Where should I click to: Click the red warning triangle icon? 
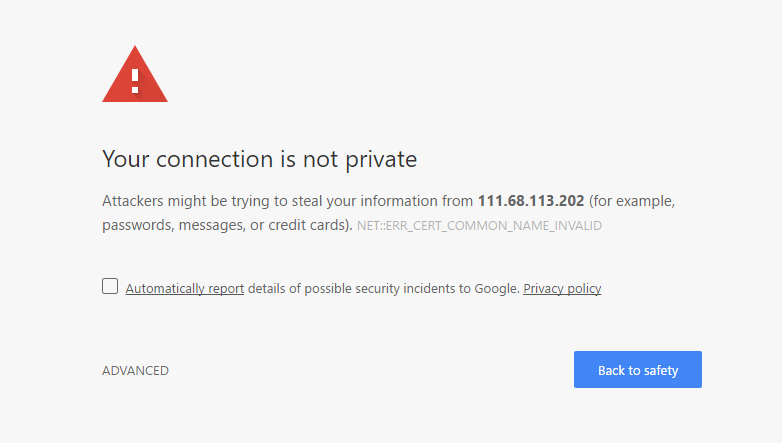pyautogui.click(x=135, y=76)
